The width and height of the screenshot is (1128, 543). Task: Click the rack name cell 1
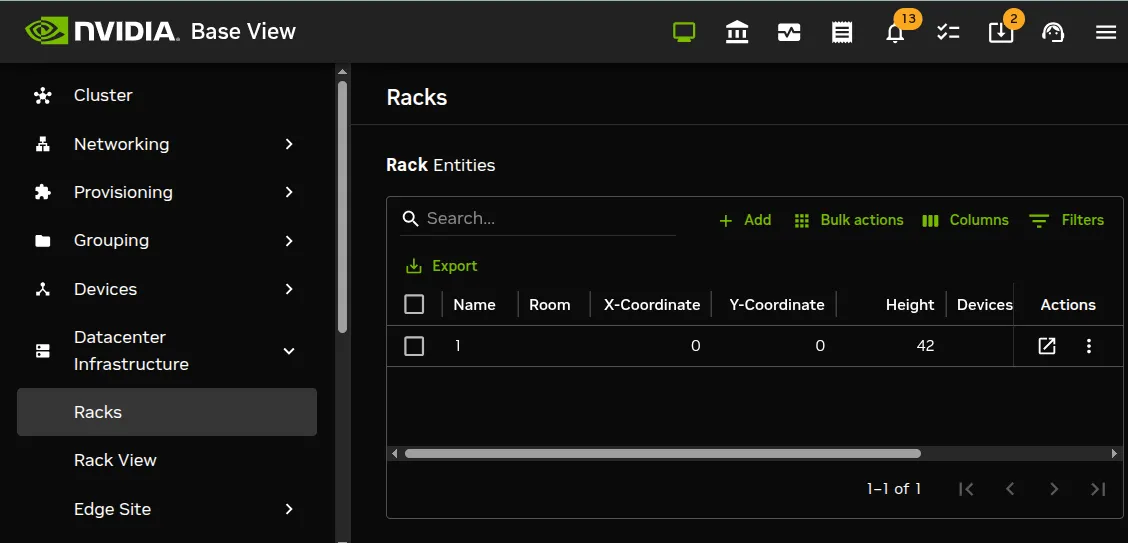(458, 346)
